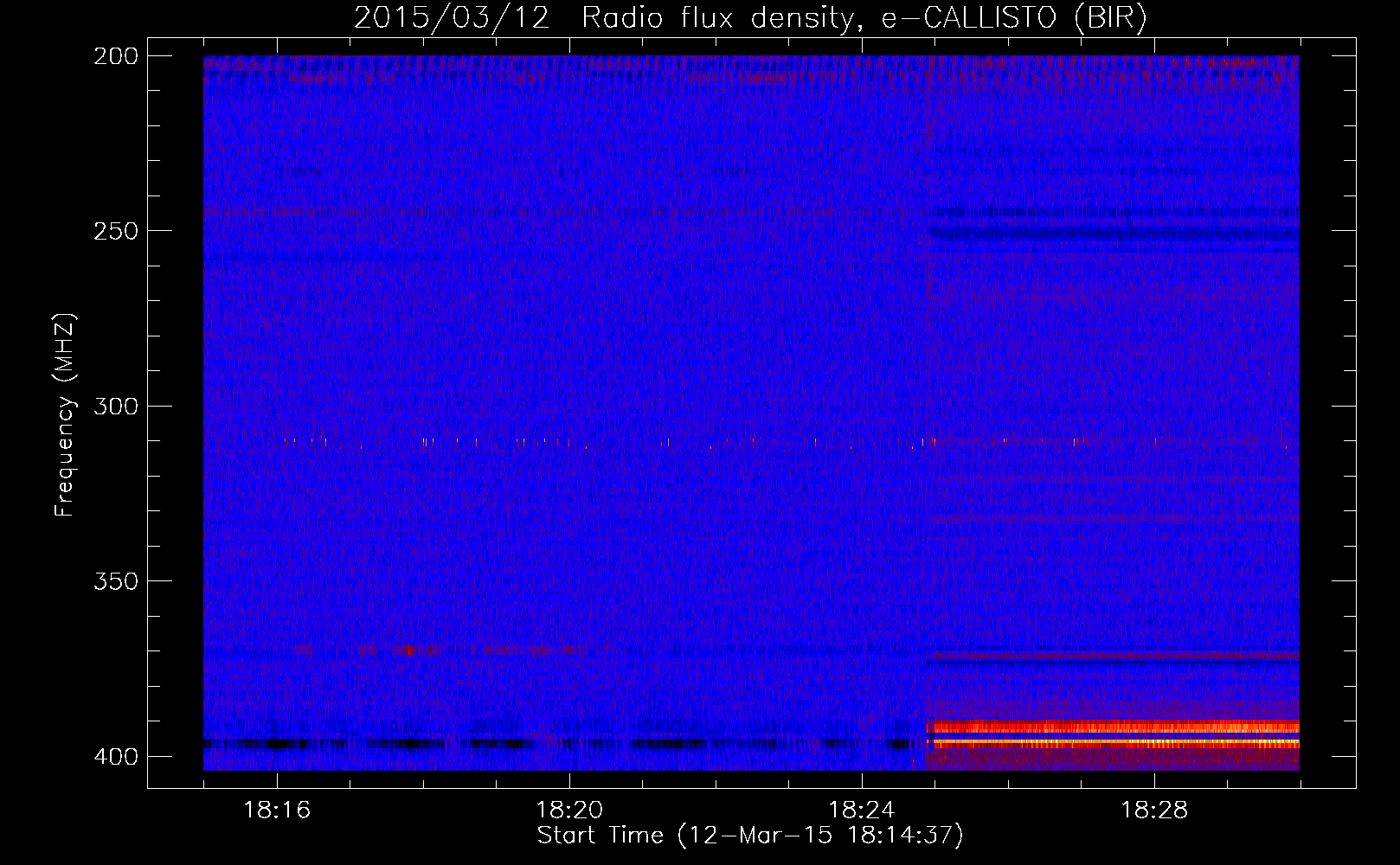Click the 350 frequency tick label
Screen dimensions: 1400x865
115,581
